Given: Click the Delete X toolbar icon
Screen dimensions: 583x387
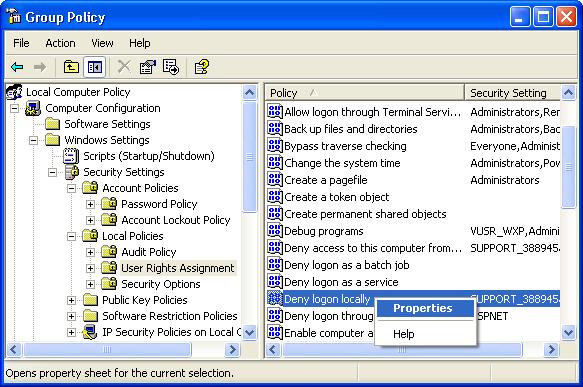Looking at the screenshot, I should (x=124, y=67).
